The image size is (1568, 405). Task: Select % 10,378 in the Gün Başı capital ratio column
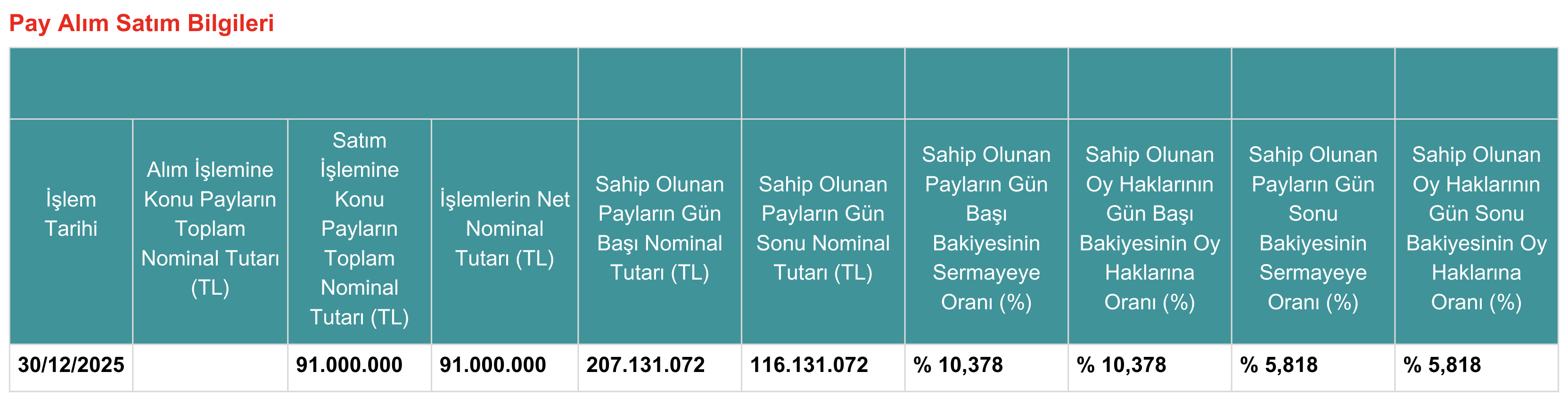(958, 365)
